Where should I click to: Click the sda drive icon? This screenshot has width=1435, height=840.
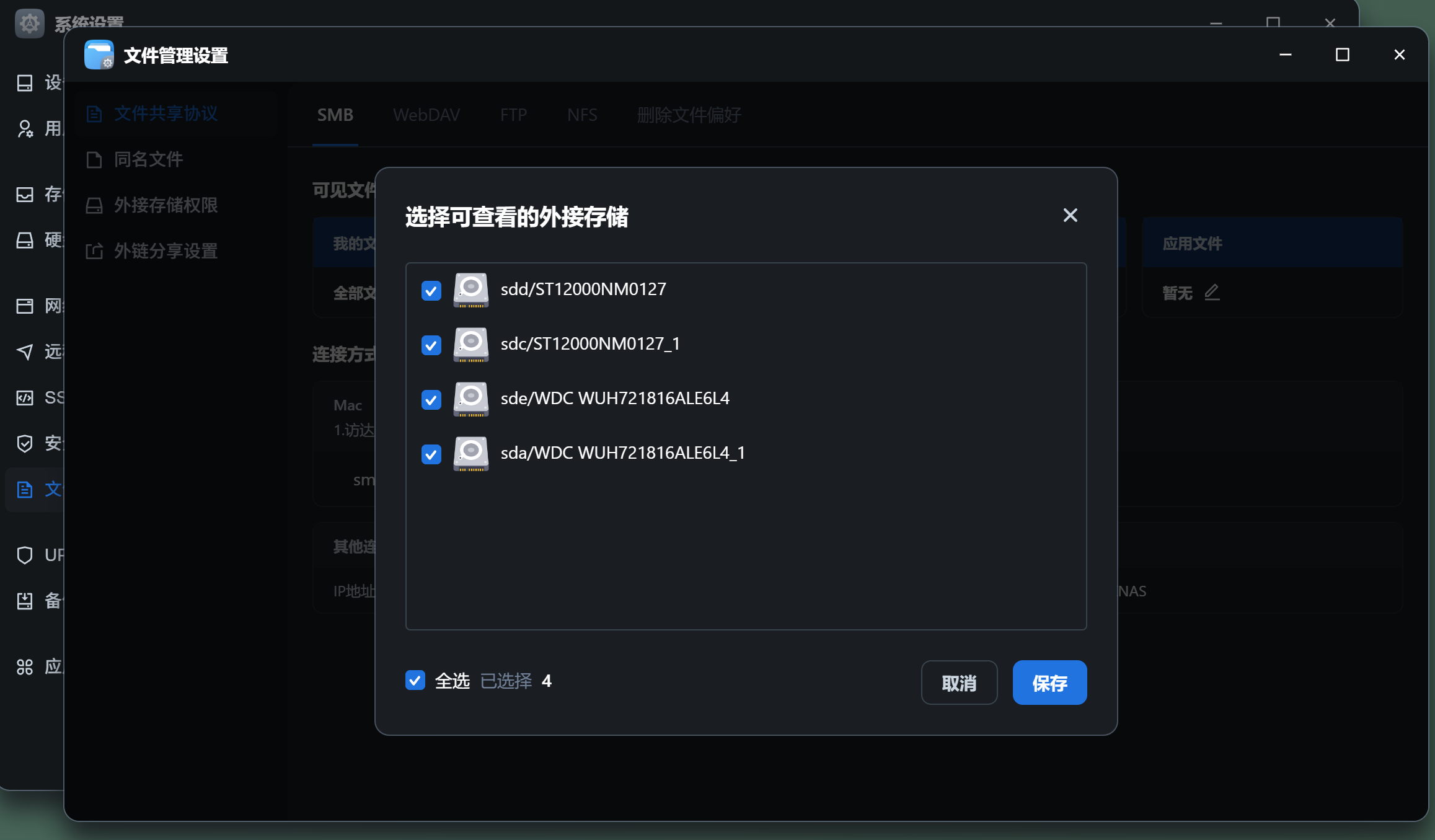coord(471,453)
